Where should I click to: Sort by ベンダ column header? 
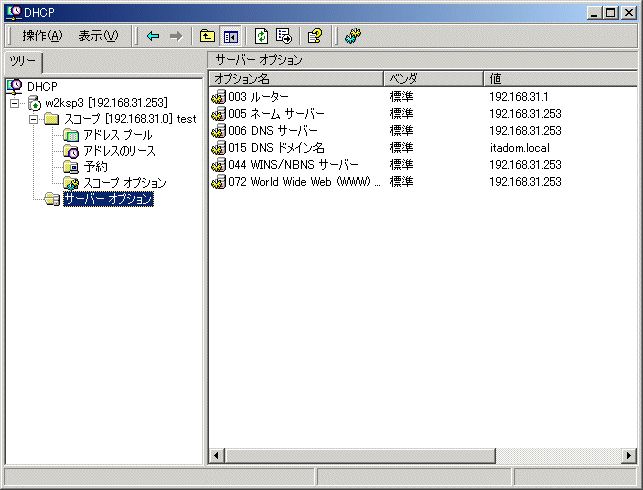(433, 79)
